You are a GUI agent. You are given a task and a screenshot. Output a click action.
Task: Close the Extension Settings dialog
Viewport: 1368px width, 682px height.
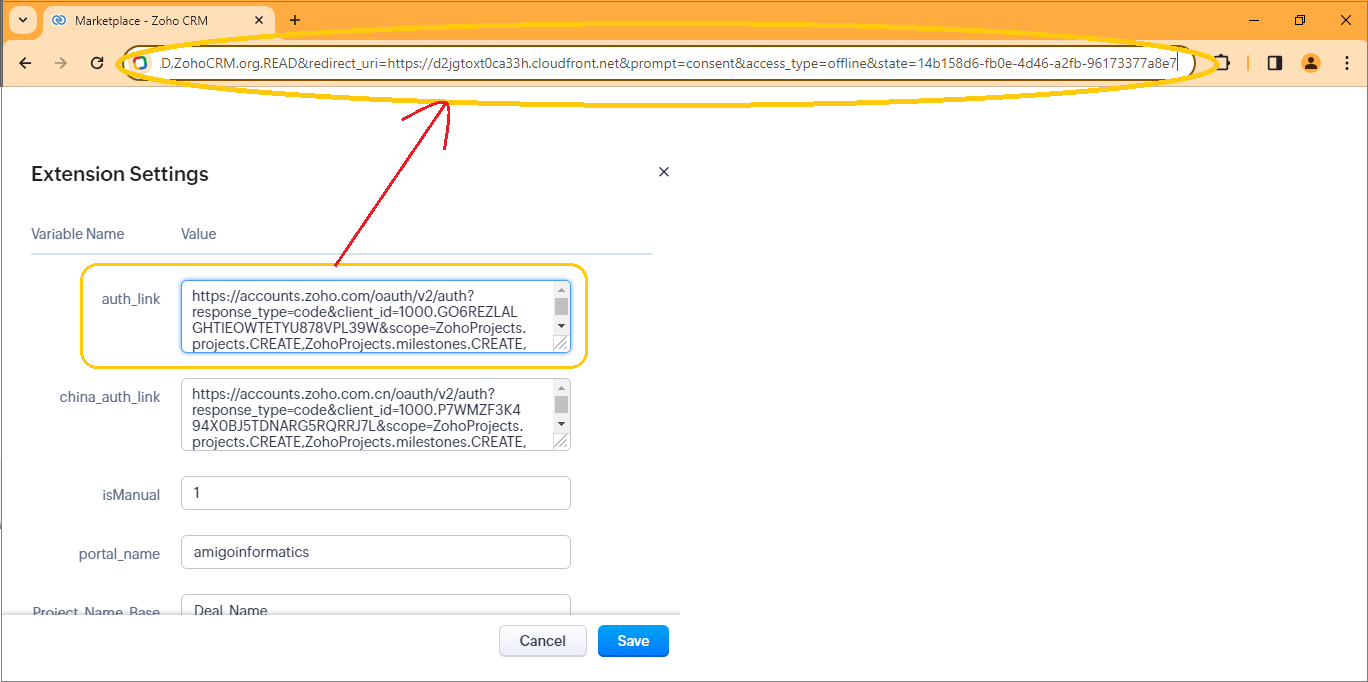pyautogui.click(x=664, y=172)
